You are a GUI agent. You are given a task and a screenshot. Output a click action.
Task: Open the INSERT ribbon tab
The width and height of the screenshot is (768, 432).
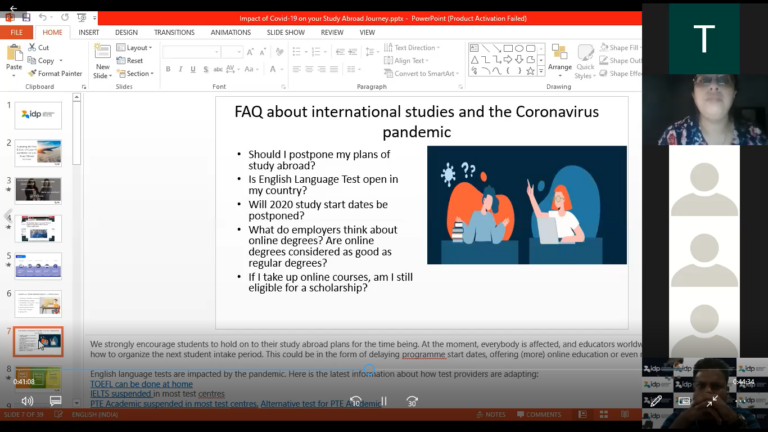pos(89,32)
